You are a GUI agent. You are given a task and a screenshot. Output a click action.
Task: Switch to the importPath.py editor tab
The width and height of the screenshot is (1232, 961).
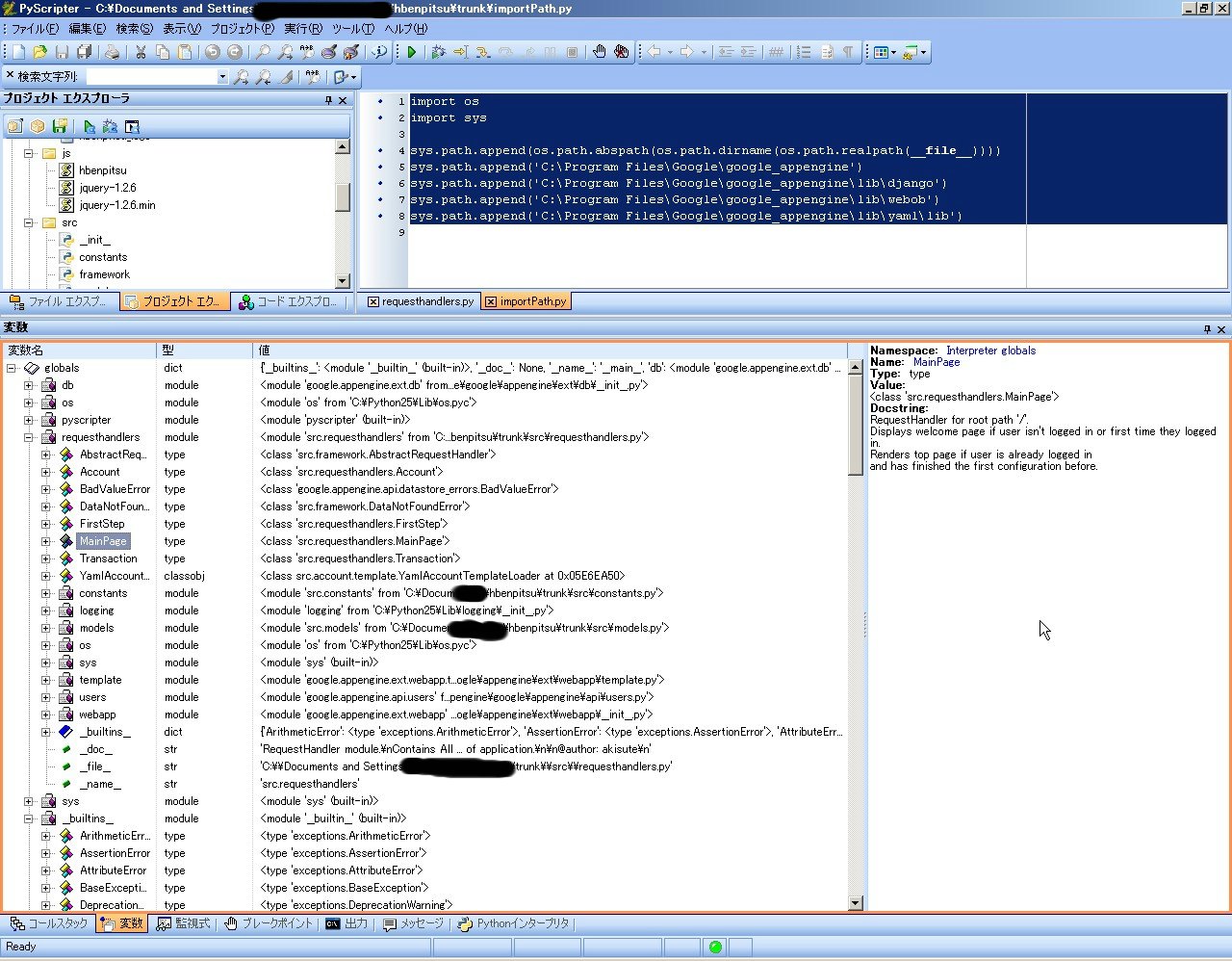(526, 301)
